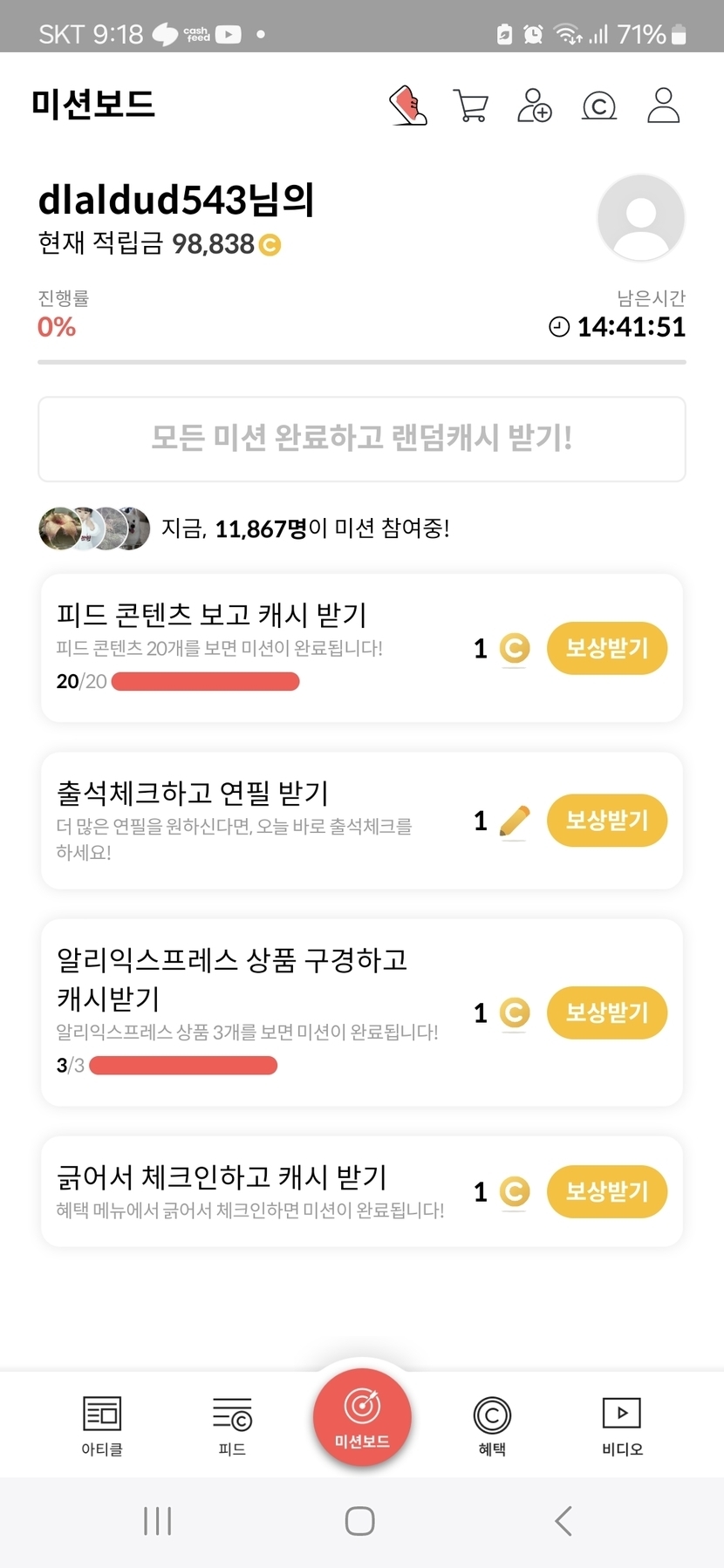This screenshot has width=724, height=1568.
Task: Claim reward for 피드 콘텐츠 mission
Action: pyautogui.click(x=606, y=648)
